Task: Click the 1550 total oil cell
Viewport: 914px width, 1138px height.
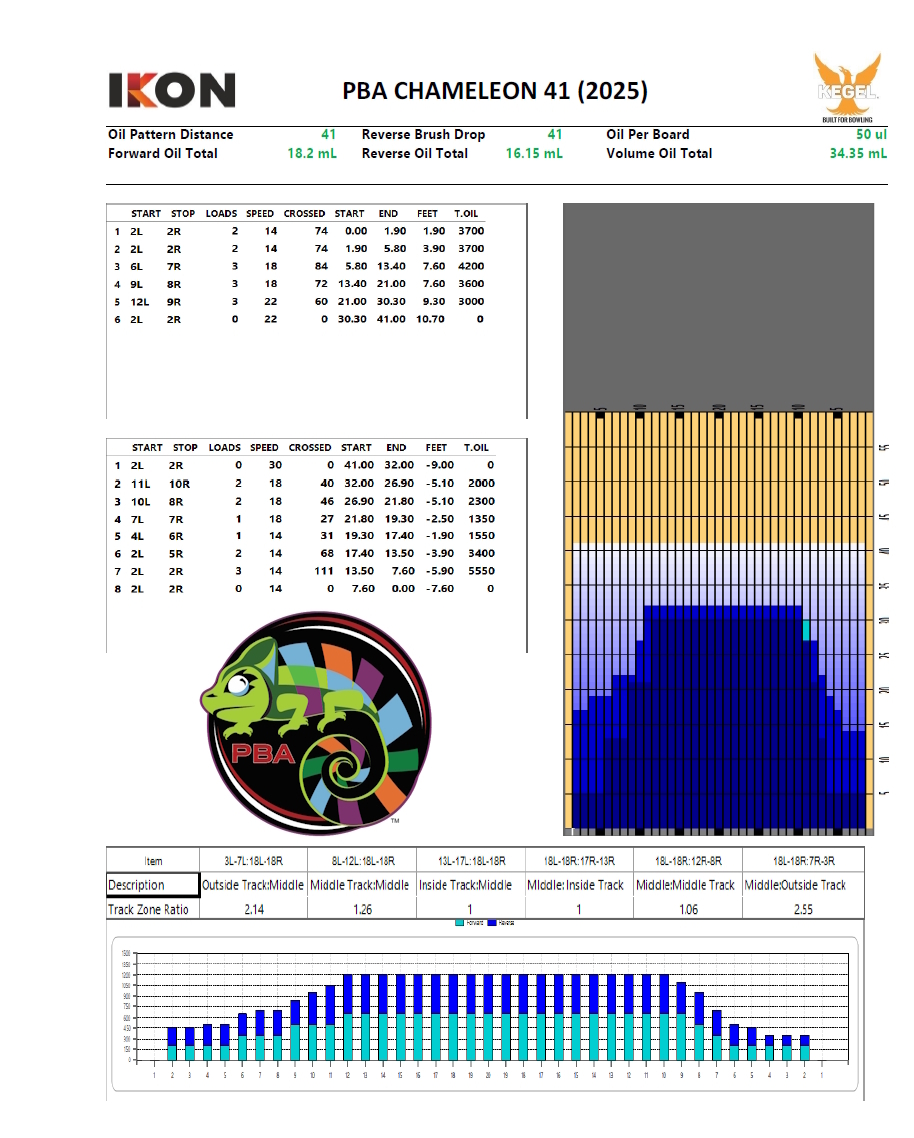Action: click(x=481, y=536)
